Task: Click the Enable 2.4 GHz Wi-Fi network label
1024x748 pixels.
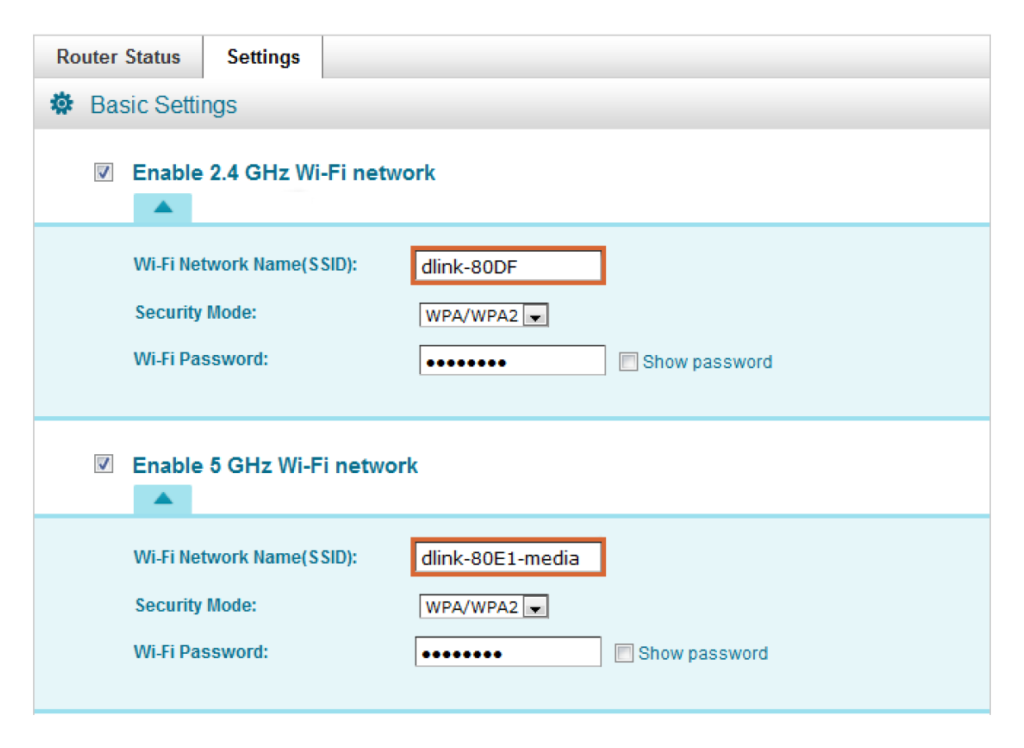Action: pos(283,172)
